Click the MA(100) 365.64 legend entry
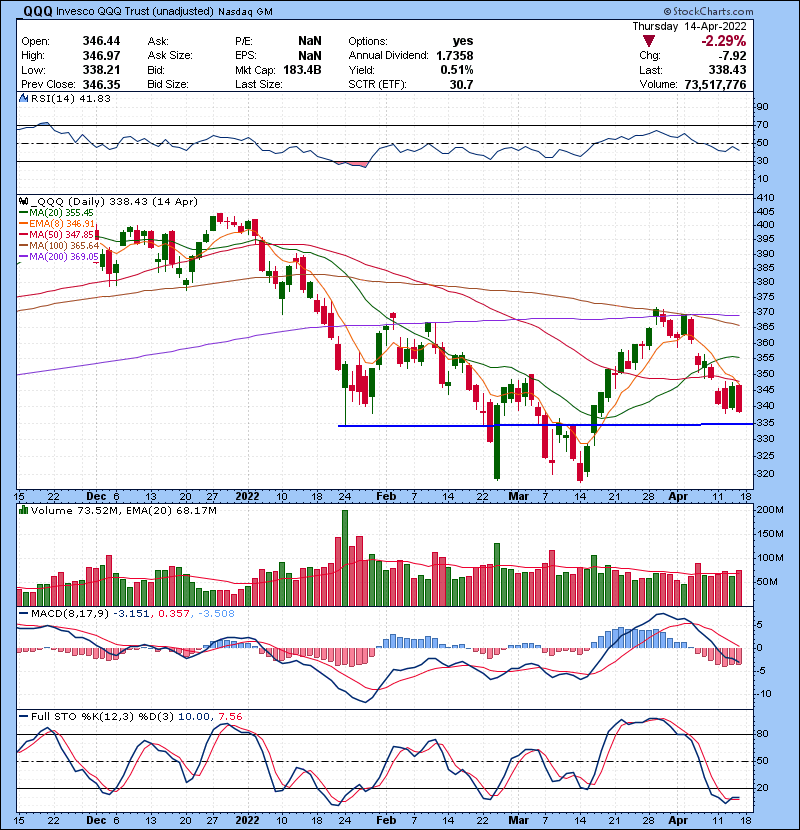This screenshot has height=830, width=800. 59,246
